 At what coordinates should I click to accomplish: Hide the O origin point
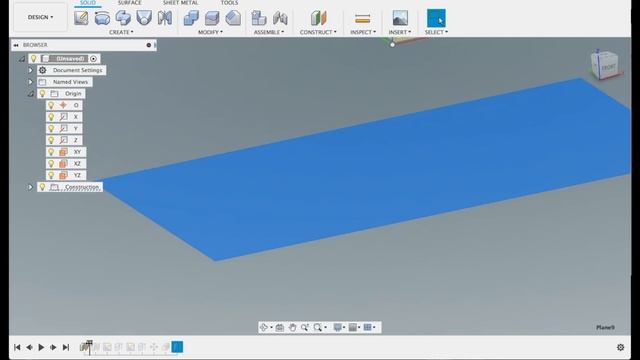coord(51,105)
